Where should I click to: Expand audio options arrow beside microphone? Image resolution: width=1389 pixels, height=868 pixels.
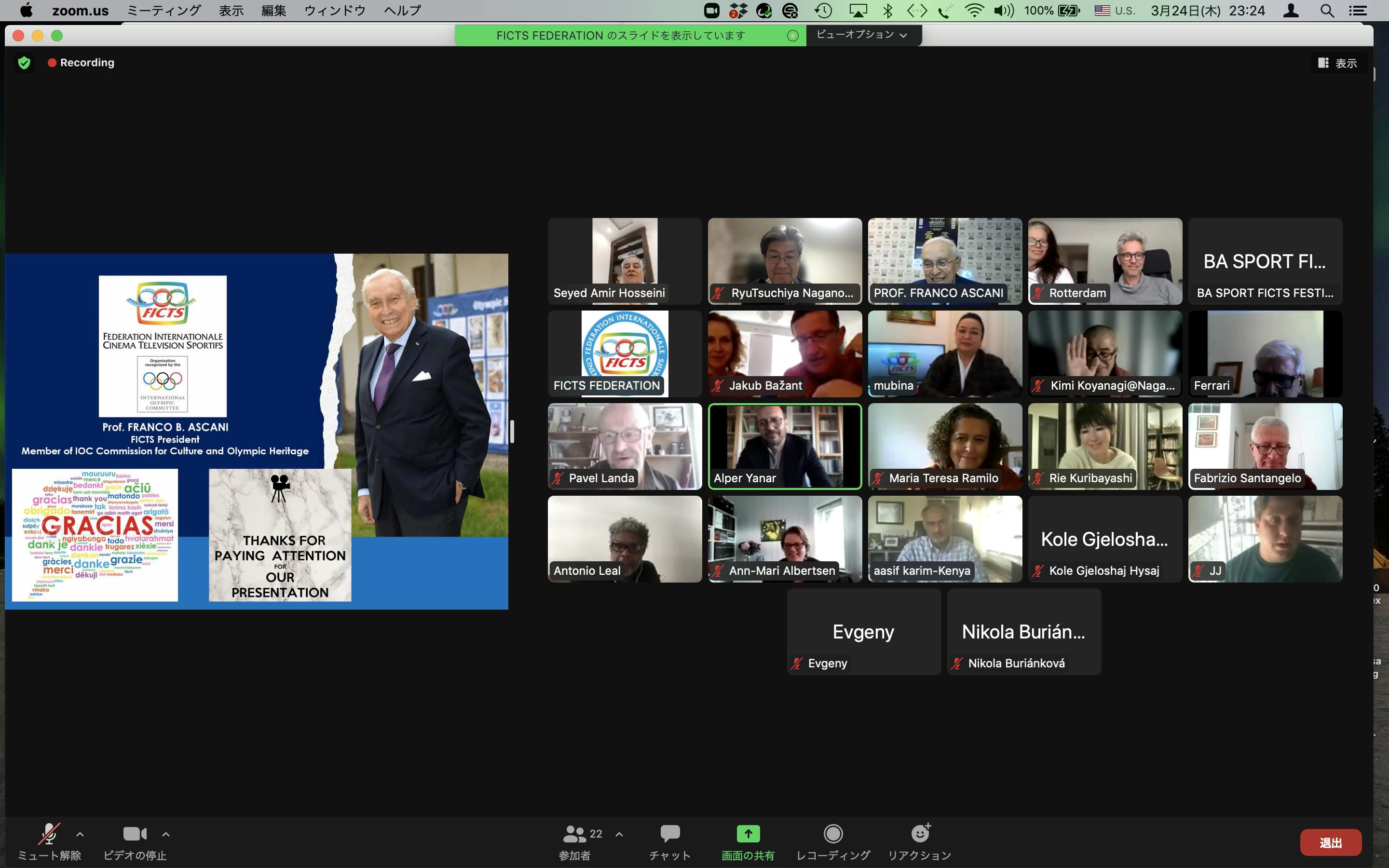click(x=81, y=834)
